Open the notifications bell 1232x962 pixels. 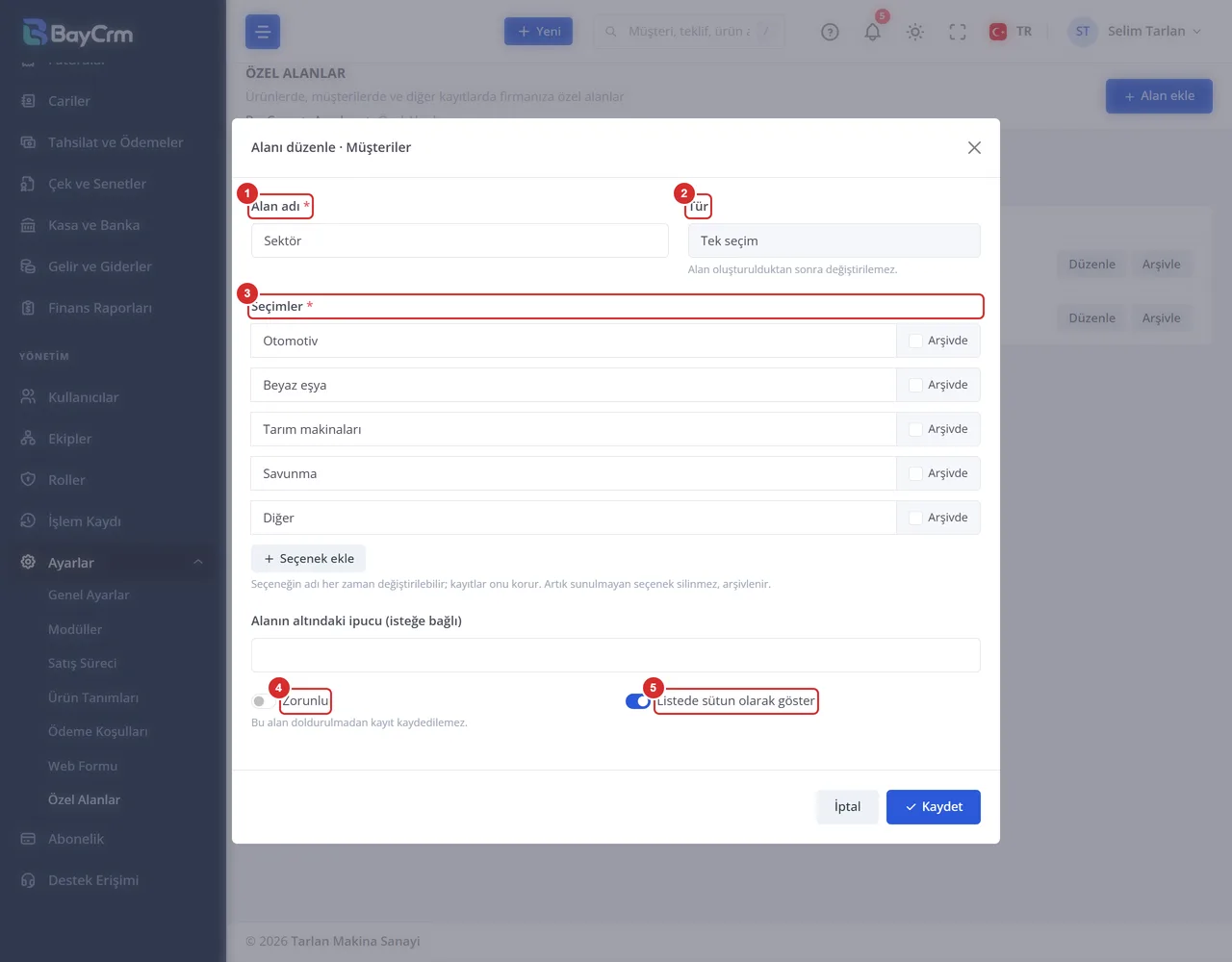point(872,32)
